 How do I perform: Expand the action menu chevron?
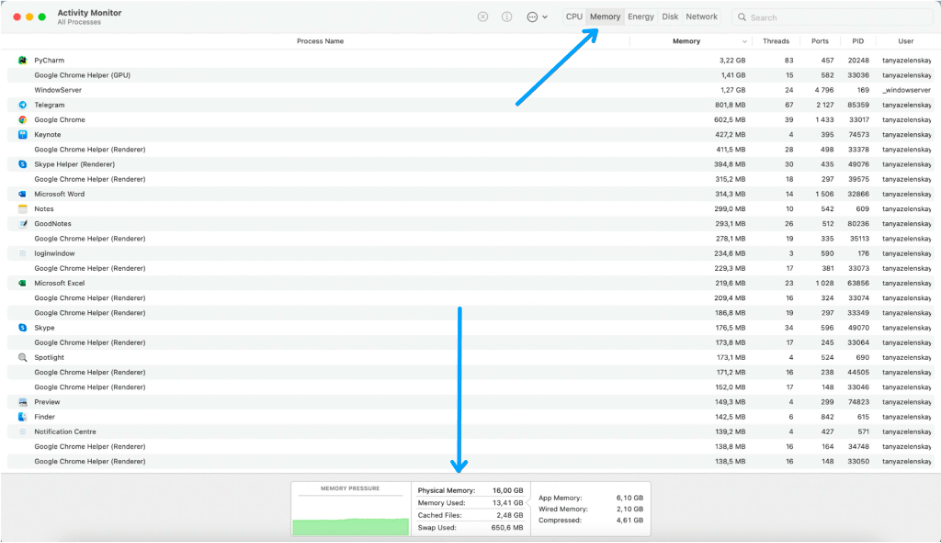pos(545,17)
